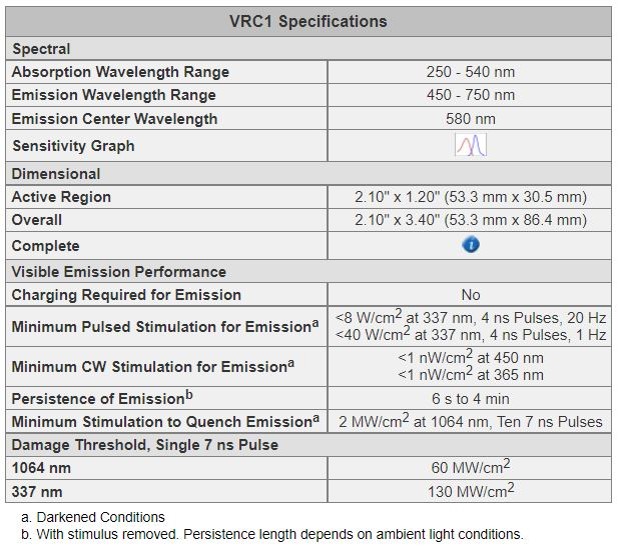Click the Emission Wavelength Range label

point(114,95)
